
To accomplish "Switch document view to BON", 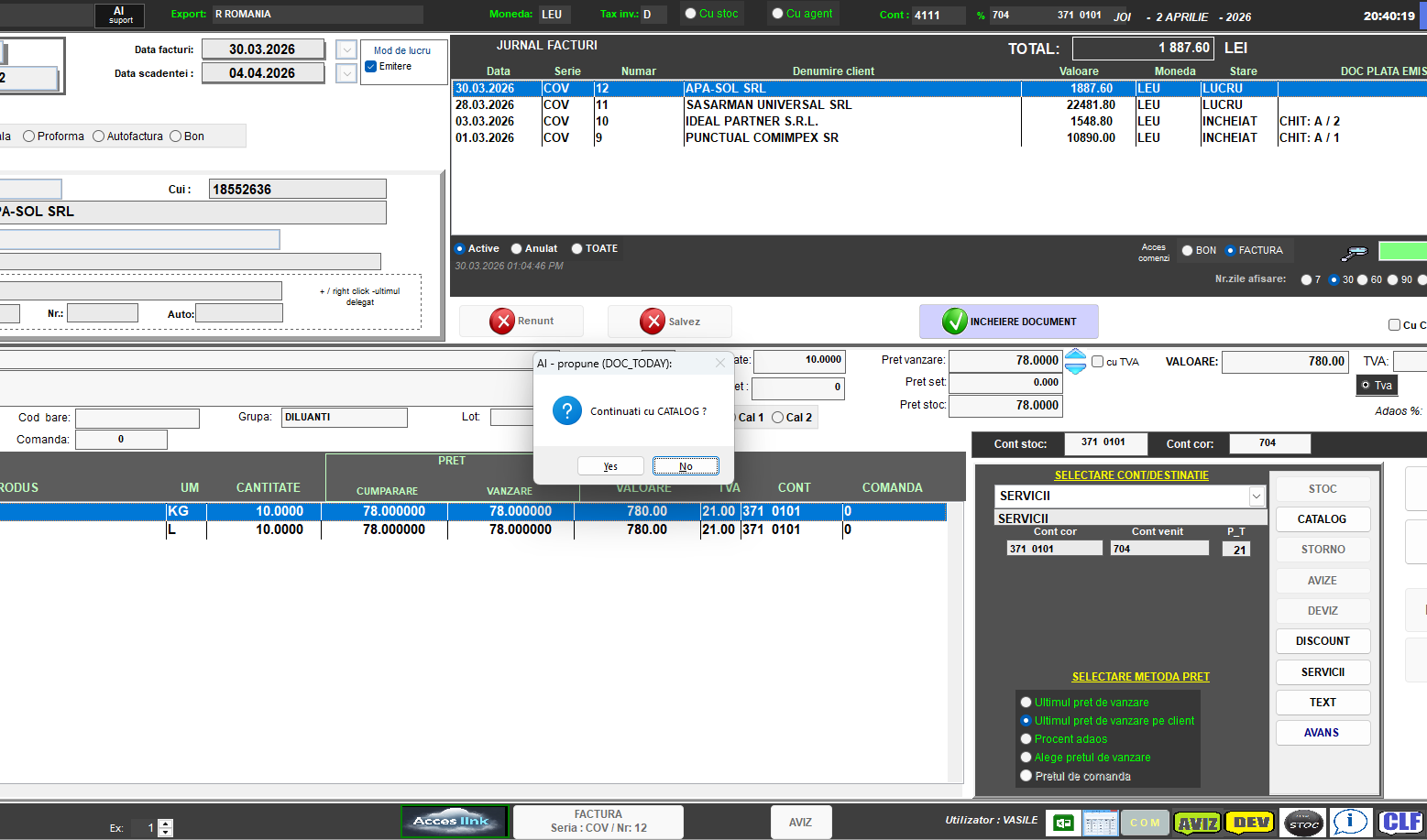I will [x=1186, y=249].
